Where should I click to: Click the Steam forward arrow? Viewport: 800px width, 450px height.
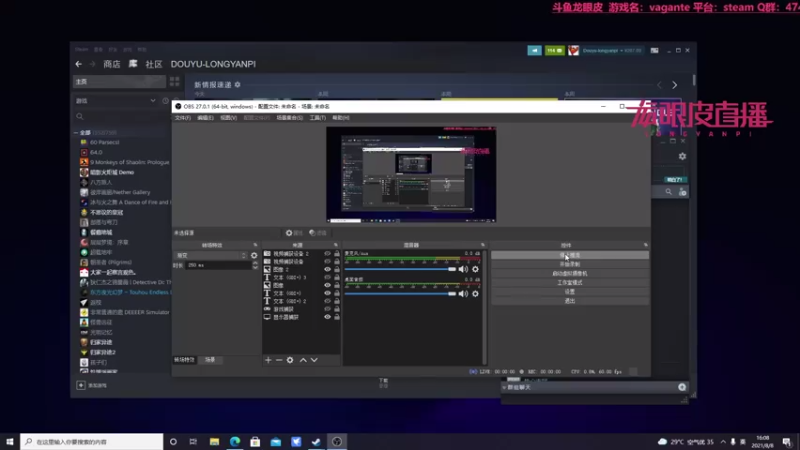[x=92, y=64]
